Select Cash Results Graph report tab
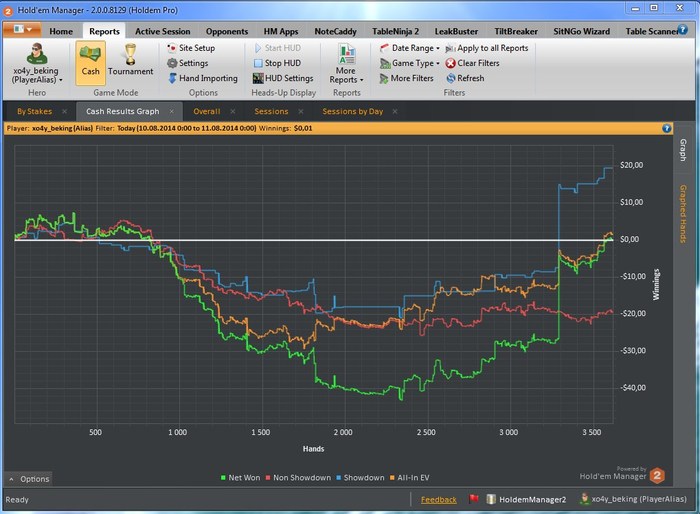Image resolution: width=700 pixels, height=514 pixels. point(123,111)
